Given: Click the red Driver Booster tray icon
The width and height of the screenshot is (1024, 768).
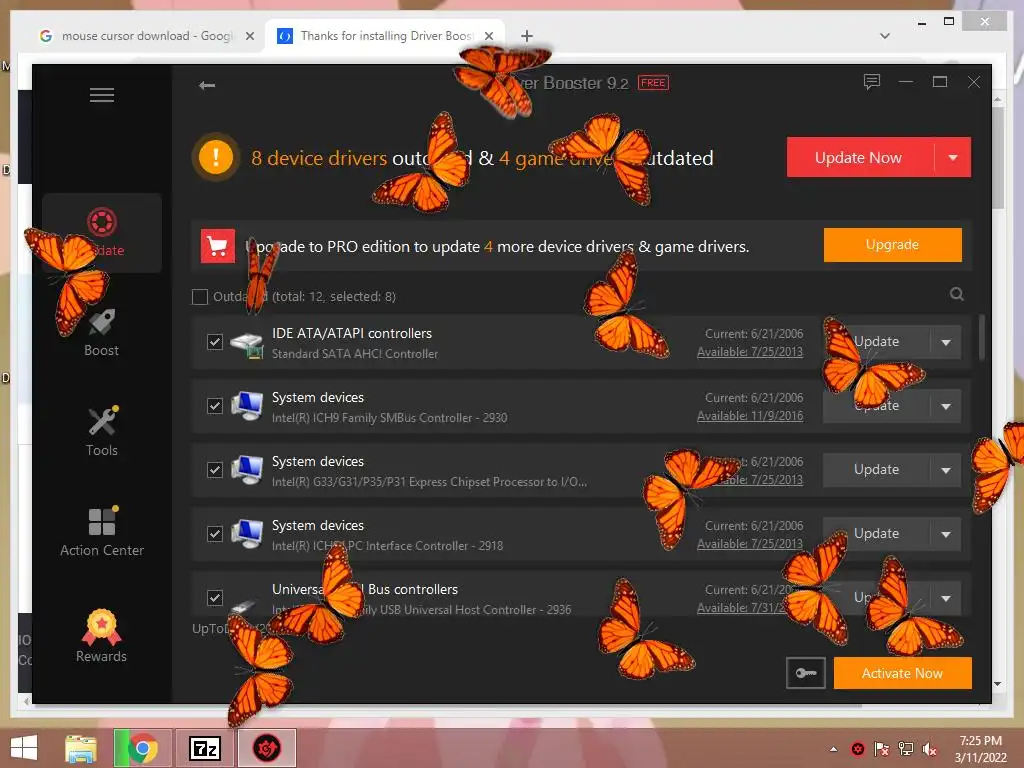Looking at the screenshot, I should (x=857, y=749).
